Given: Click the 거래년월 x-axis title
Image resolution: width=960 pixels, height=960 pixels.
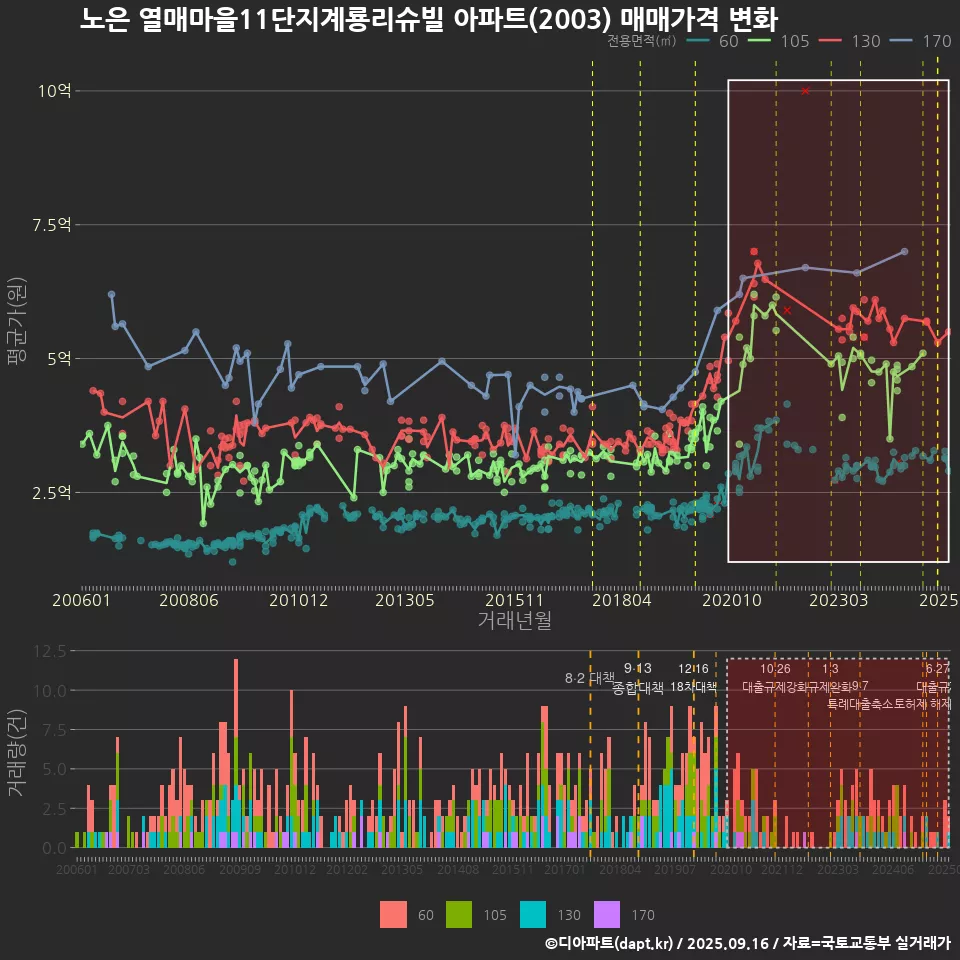Looking at the screenshot, I should tap(514, 620).
